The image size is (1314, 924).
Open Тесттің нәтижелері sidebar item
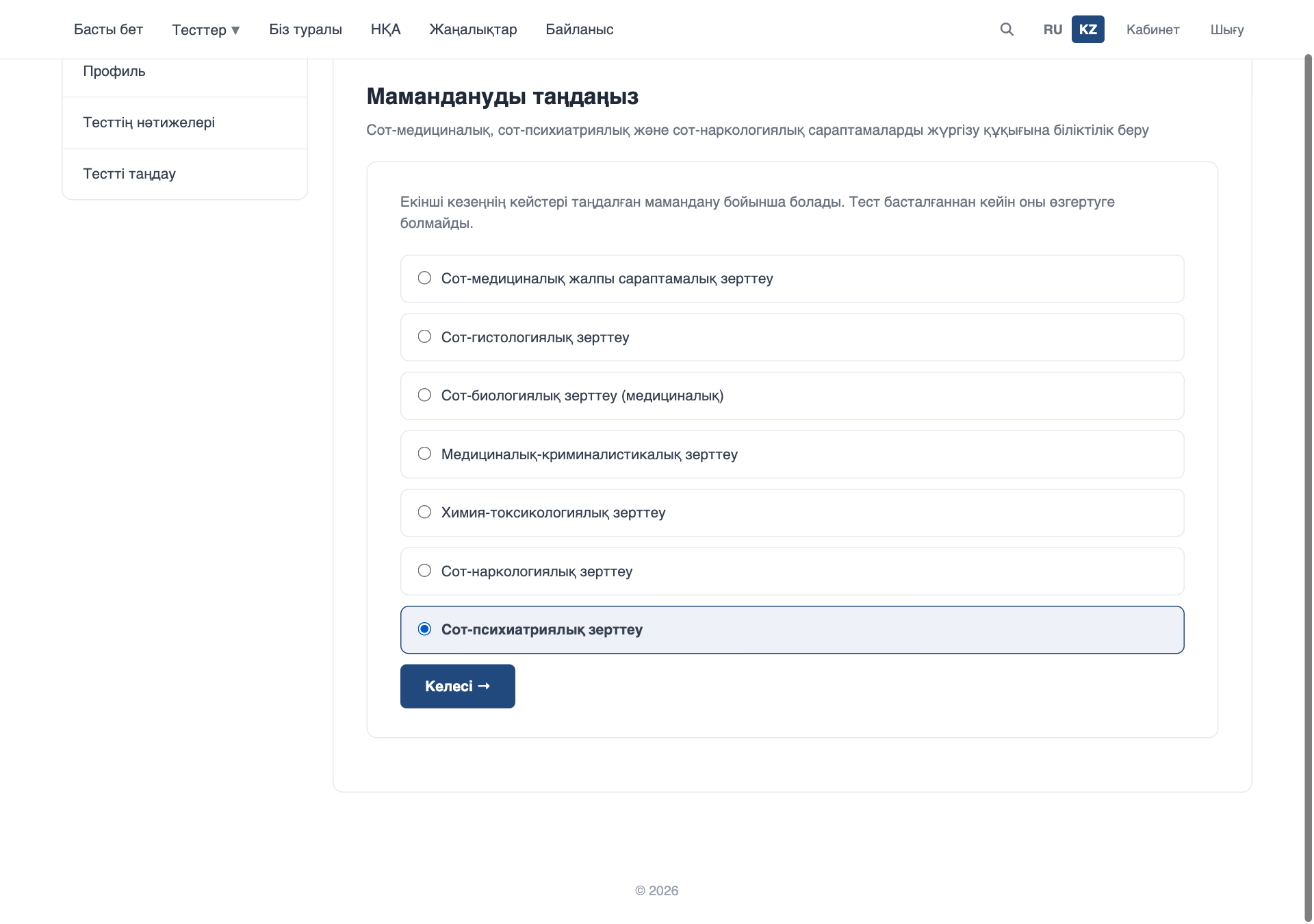pos(185,123)
